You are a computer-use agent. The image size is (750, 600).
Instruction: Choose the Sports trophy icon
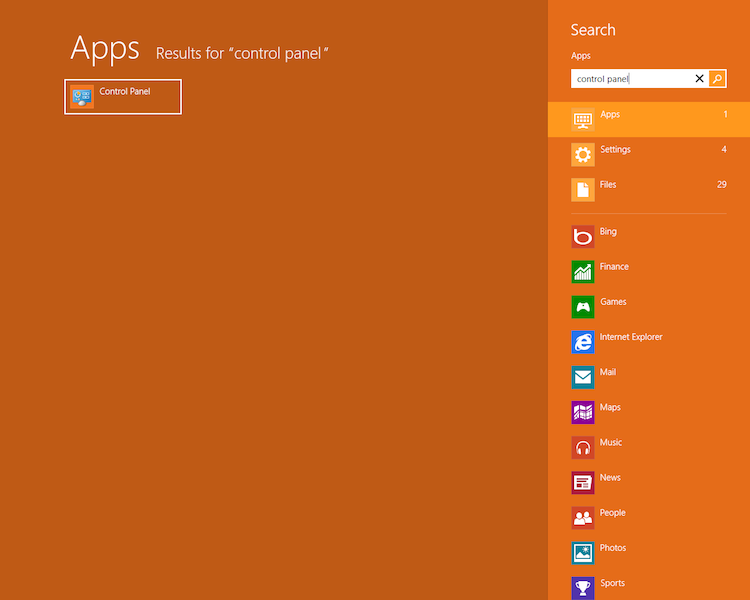[583, 588]
